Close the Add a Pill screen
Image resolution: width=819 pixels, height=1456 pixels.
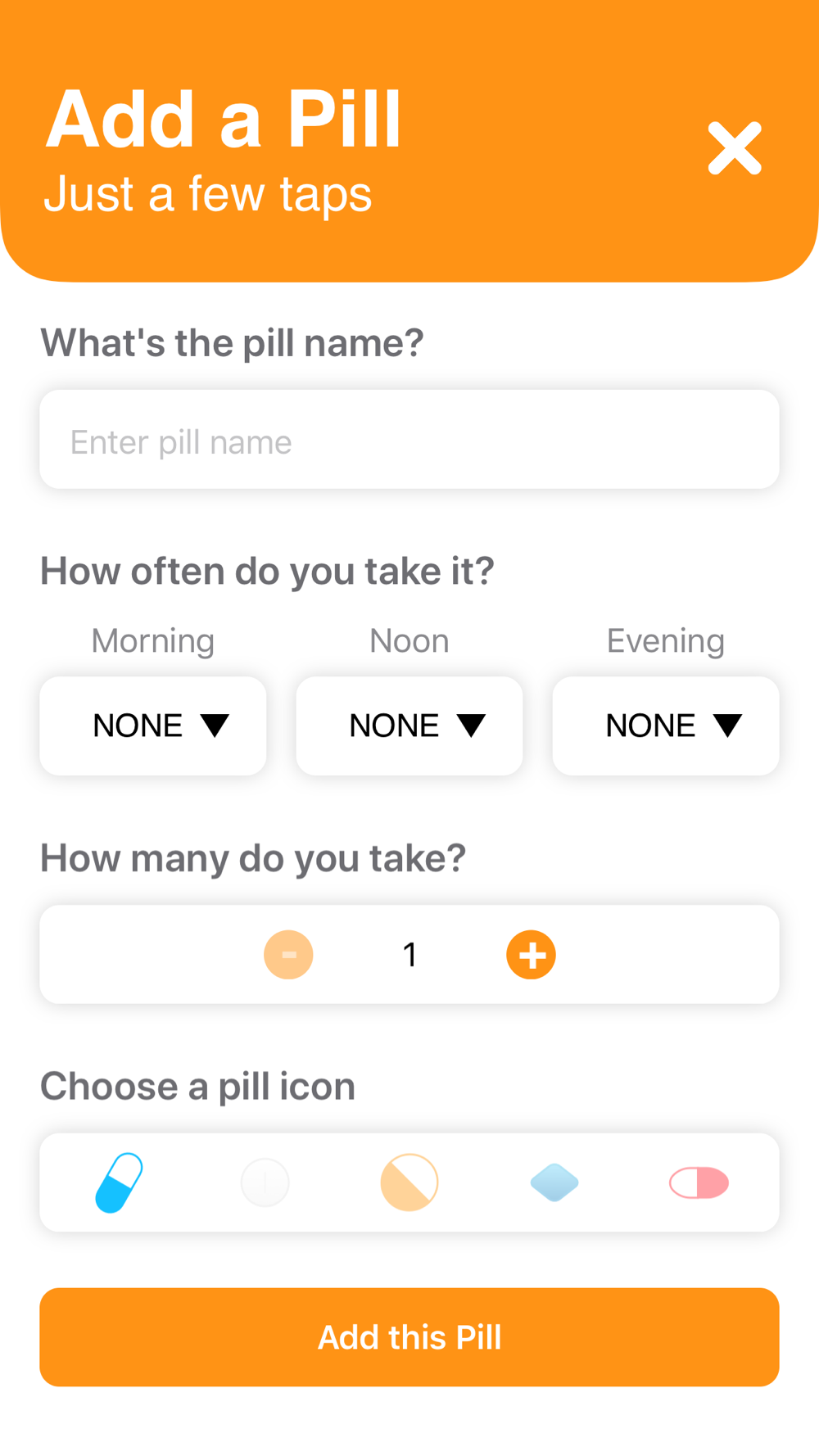tap(735, 148)
